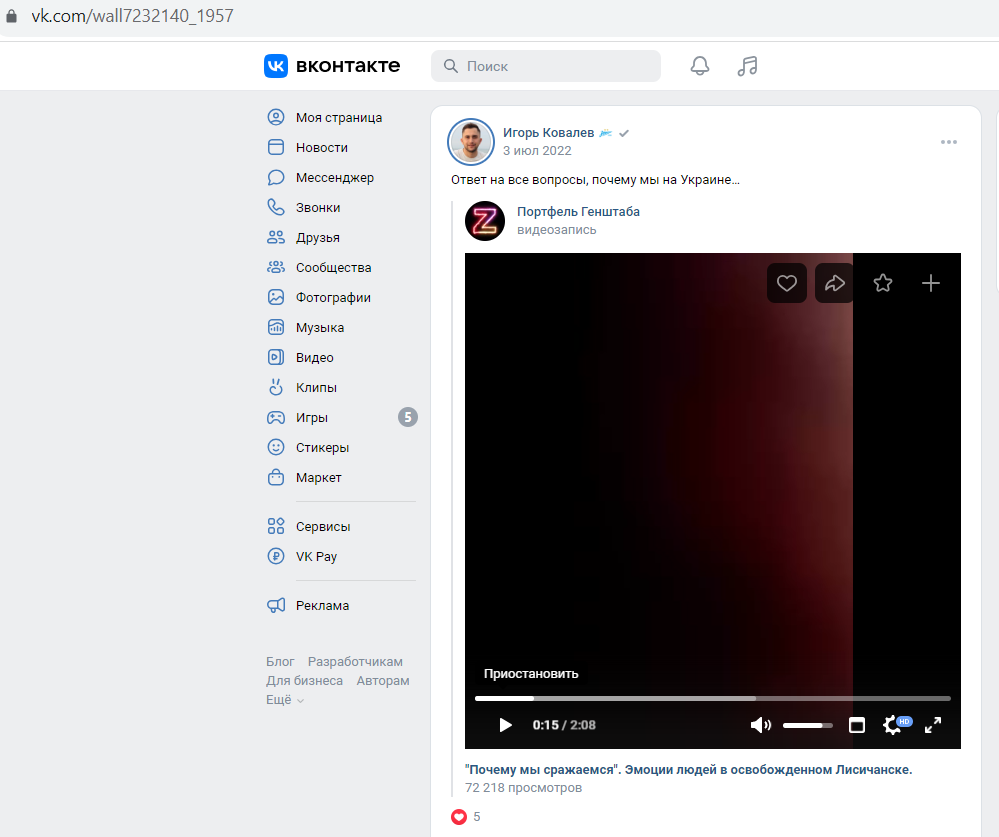Viewport: 999px width, 837px height.
Task: Click the вконтакте logo text
Action: click(348, 66)
